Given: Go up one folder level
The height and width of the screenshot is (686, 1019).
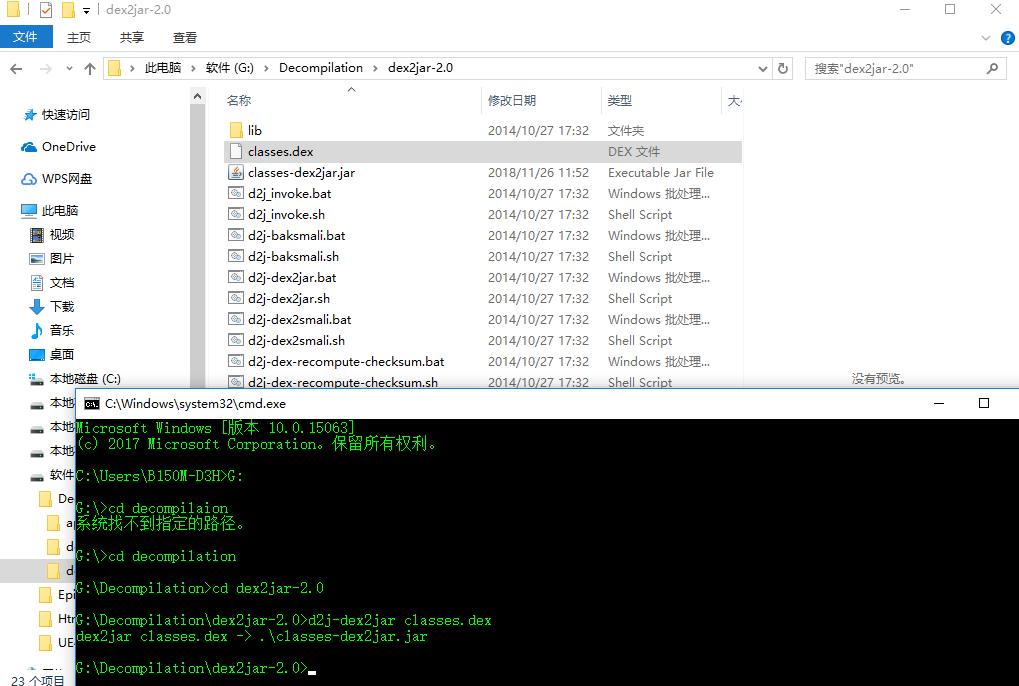Looking at the screenshot, I should tap(90, 68).
